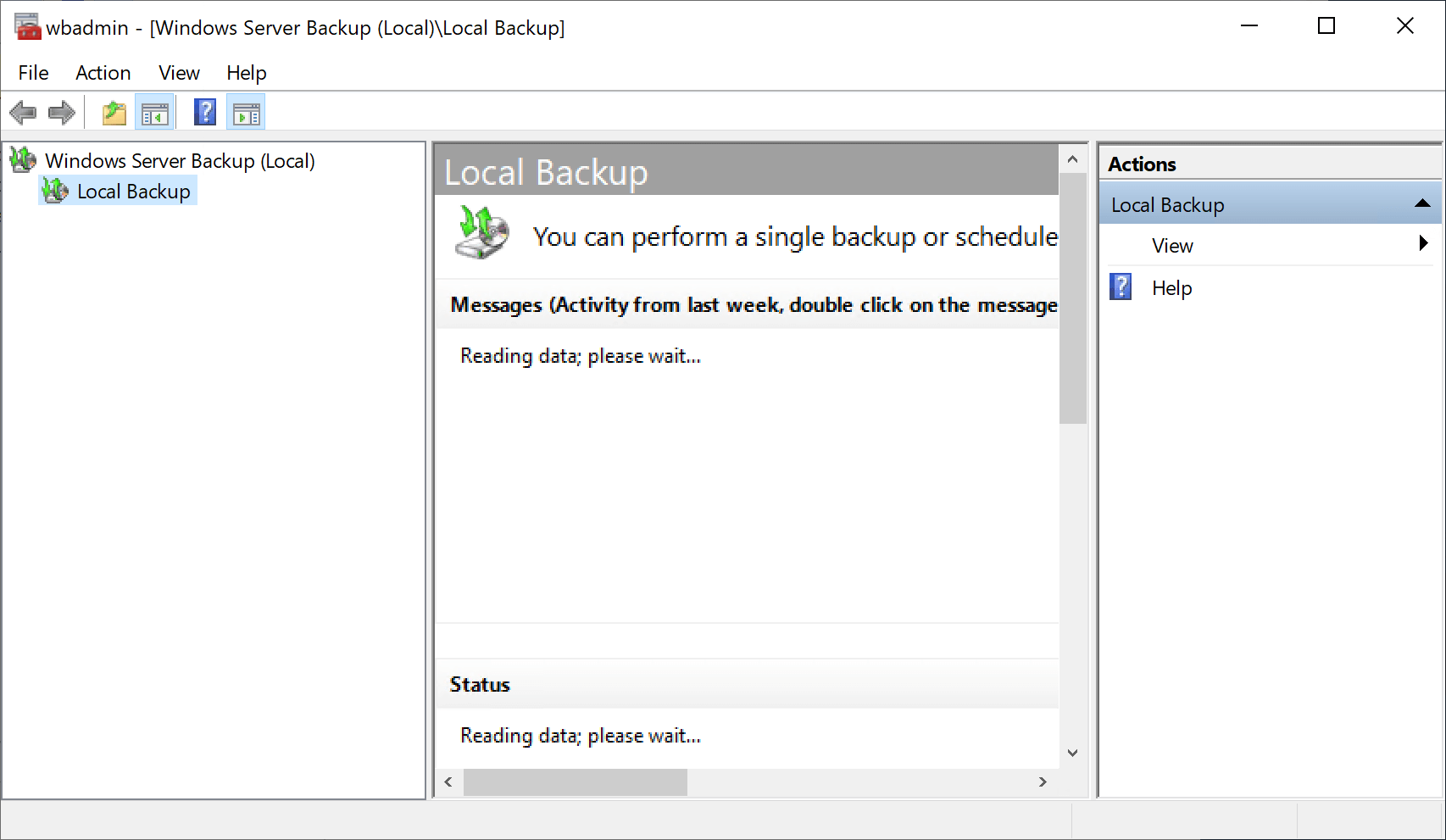This screenshot has width=1446, height=840.
Task: Open the Action menu
Action: tap(103, 73)
